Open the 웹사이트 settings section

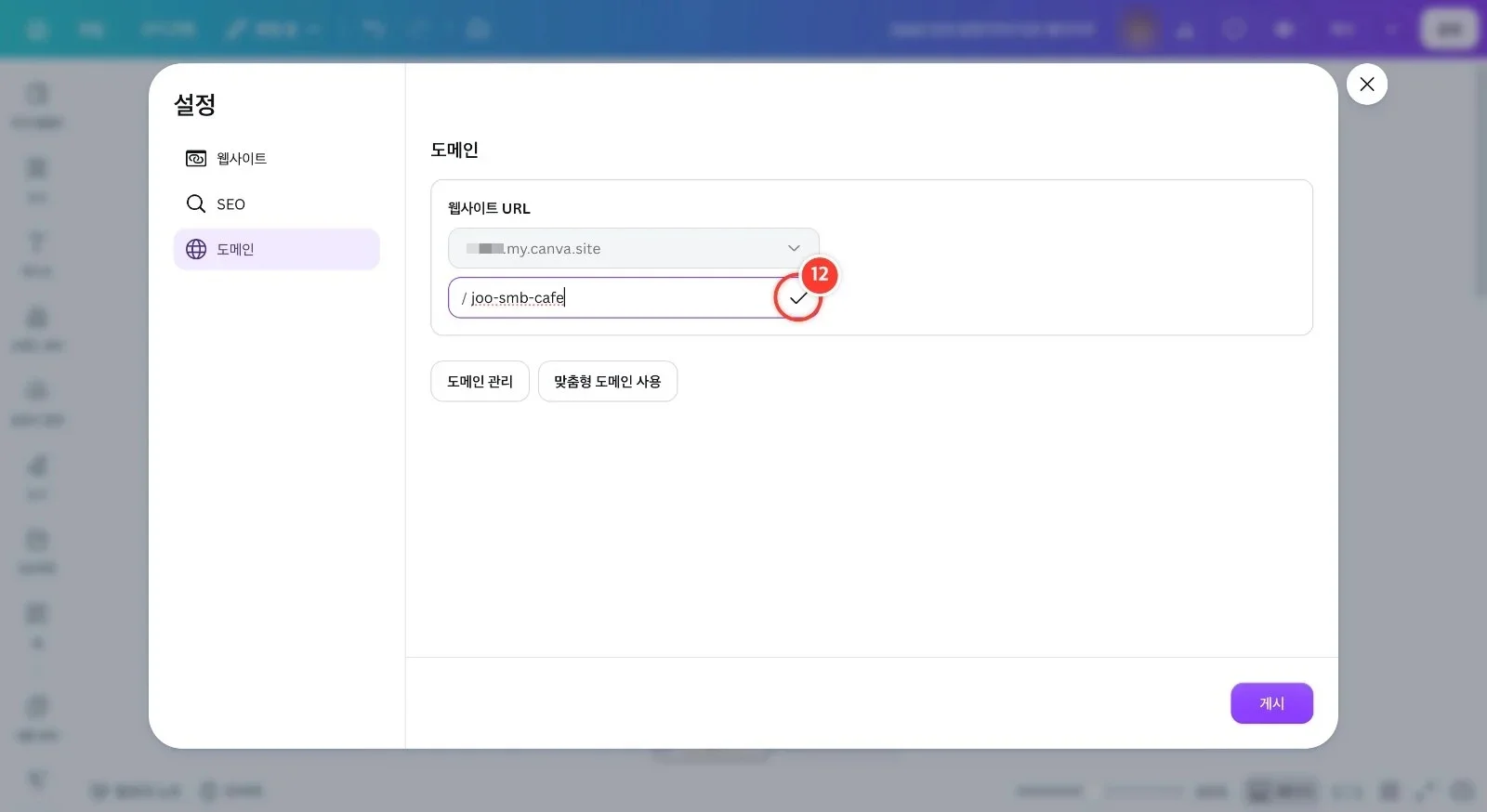click(x=276, y=159)
